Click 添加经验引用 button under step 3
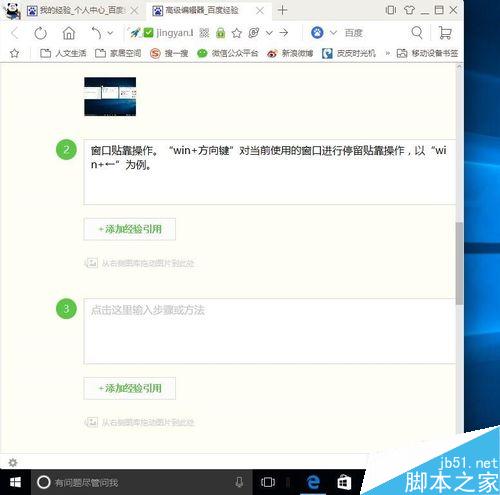The width and height of the screenshot is (500, 495). pyautogui.click(x=130, y=388)
